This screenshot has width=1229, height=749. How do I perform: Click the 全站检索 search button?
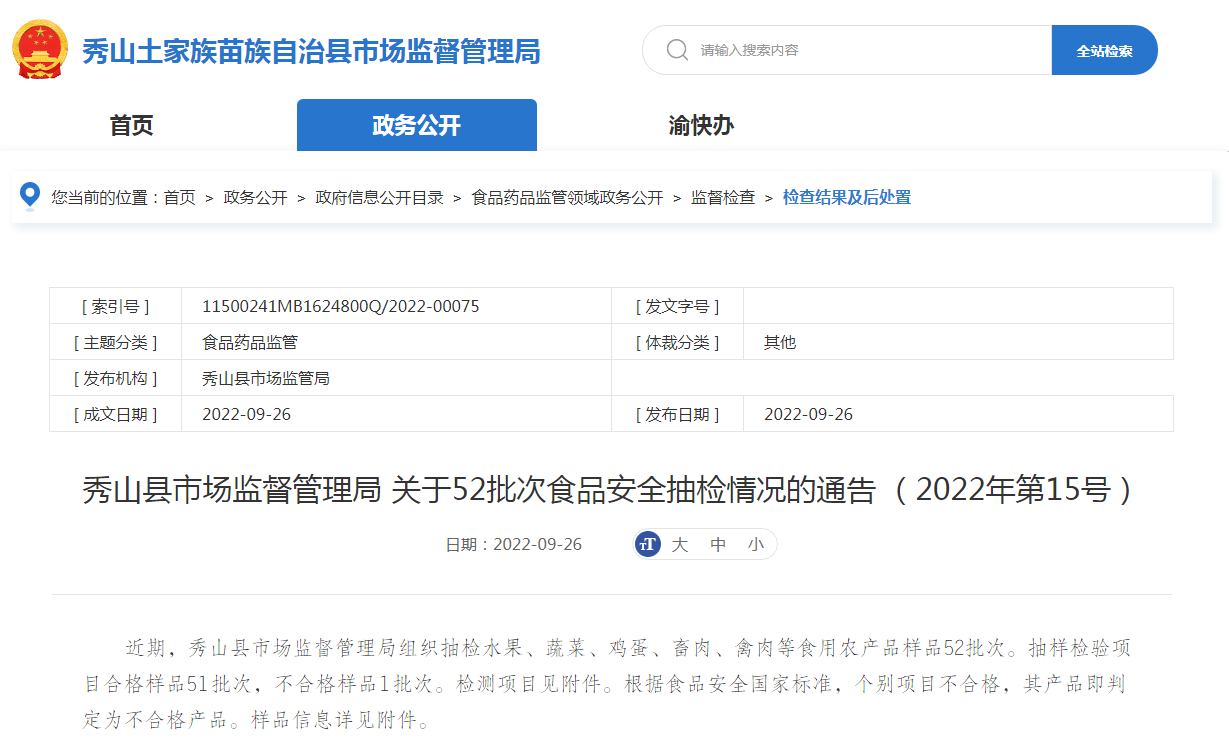tap(1104, 50)
